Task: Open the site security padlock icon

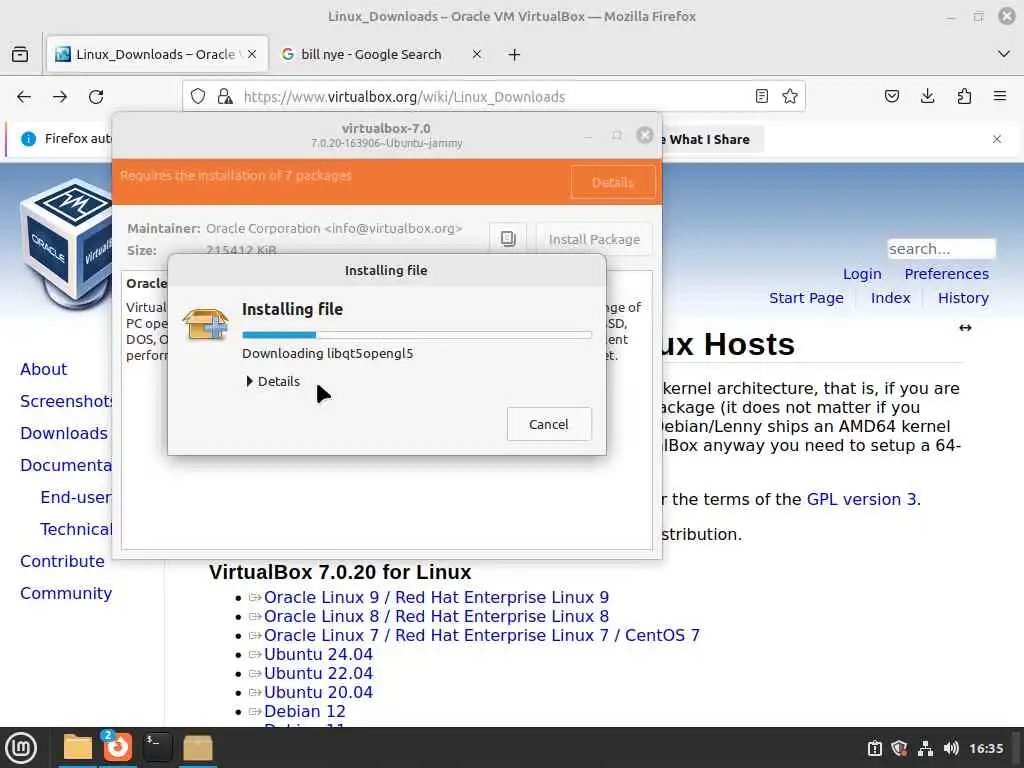Action: 225,97
